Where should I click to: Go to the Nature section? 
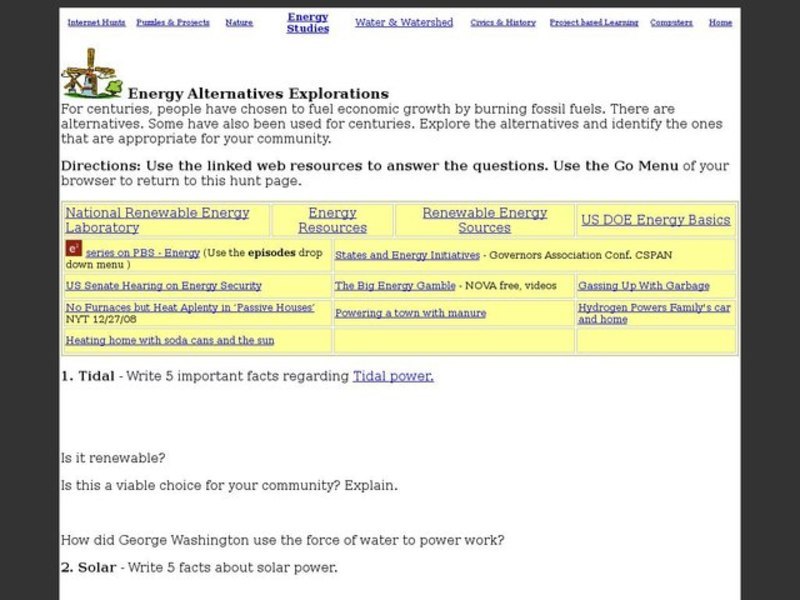coord(239,20)
